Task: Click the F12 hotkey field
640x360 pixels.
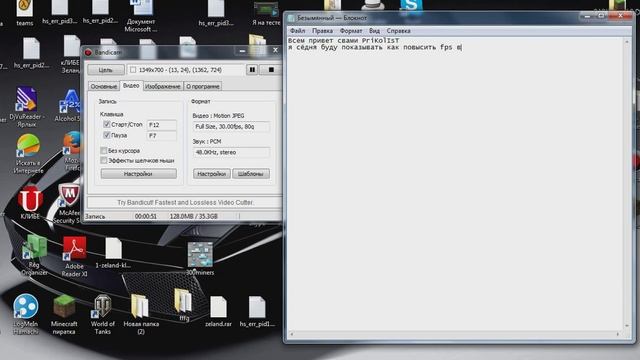Action: 162,125
